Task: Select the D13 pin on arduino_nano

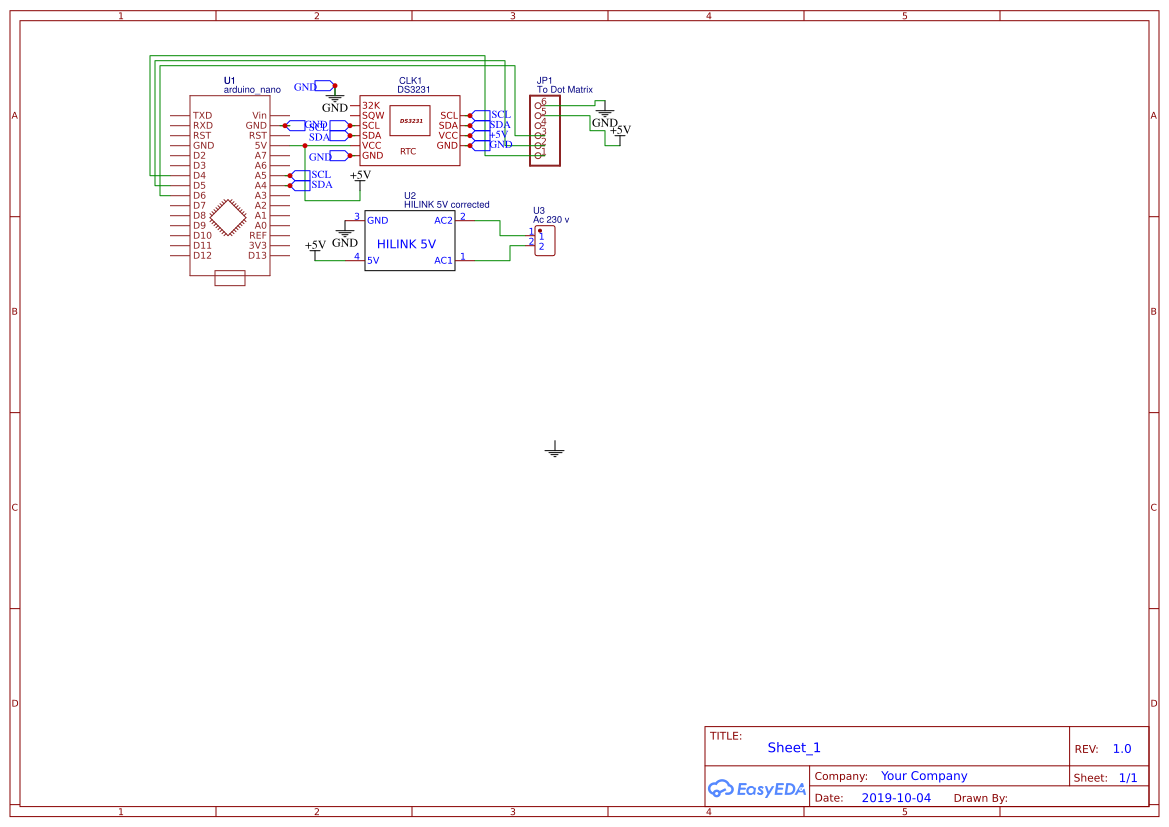Action: (257, 255)
